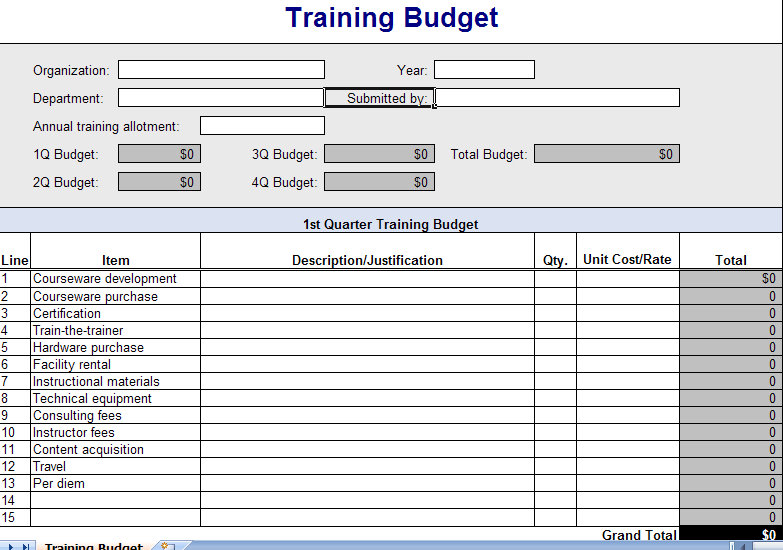Select the 'Content acquisition' item cell

point(115,449)
